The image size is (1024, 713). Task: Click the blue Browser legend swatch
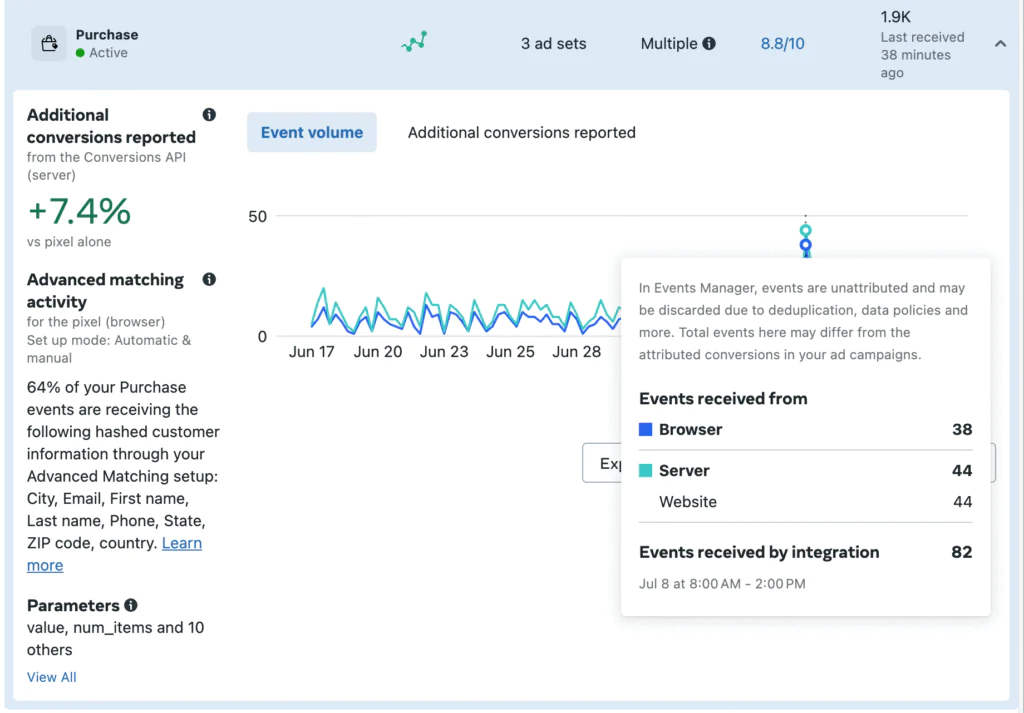645,430
